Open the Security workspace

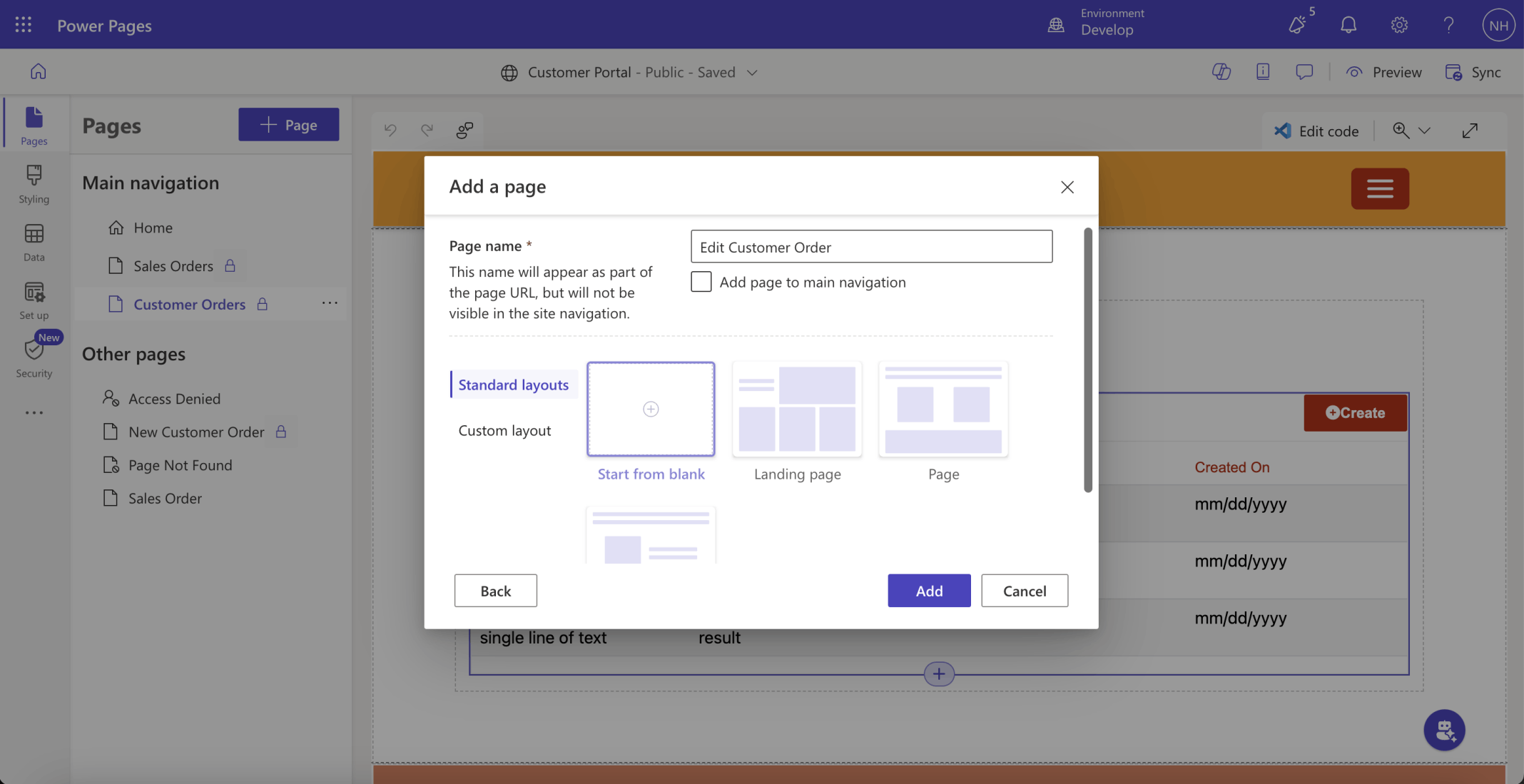(x=34, y=358)
